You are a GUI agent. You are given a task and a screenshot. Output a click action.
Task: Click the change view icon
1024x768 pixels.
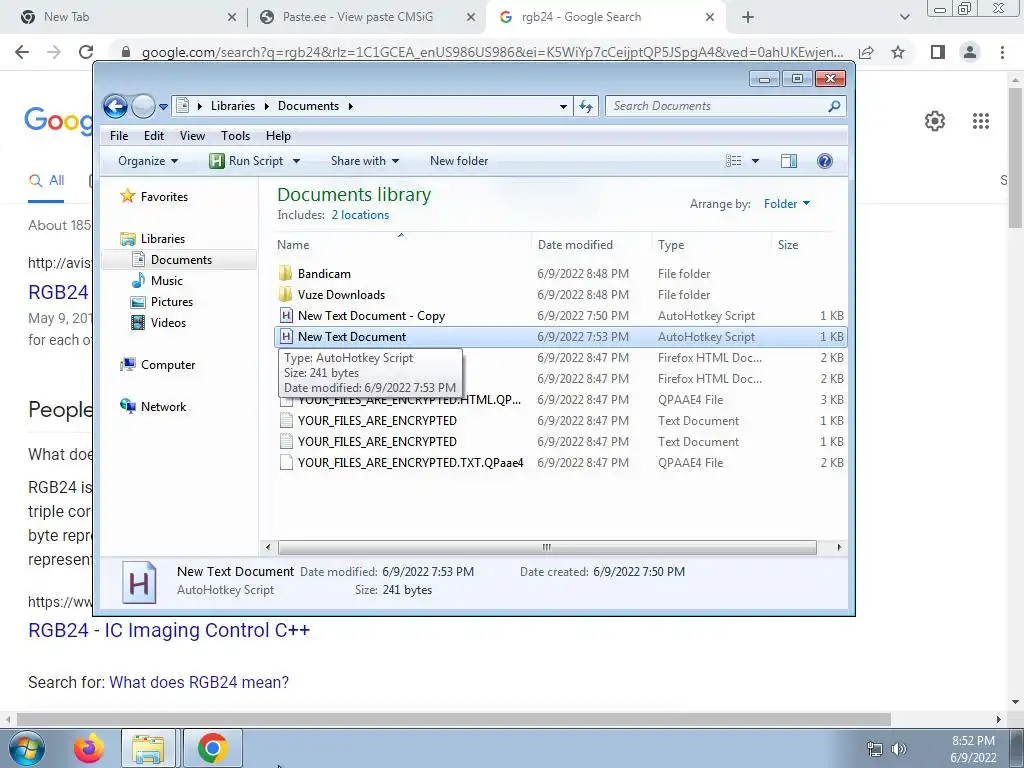[733, 161]
